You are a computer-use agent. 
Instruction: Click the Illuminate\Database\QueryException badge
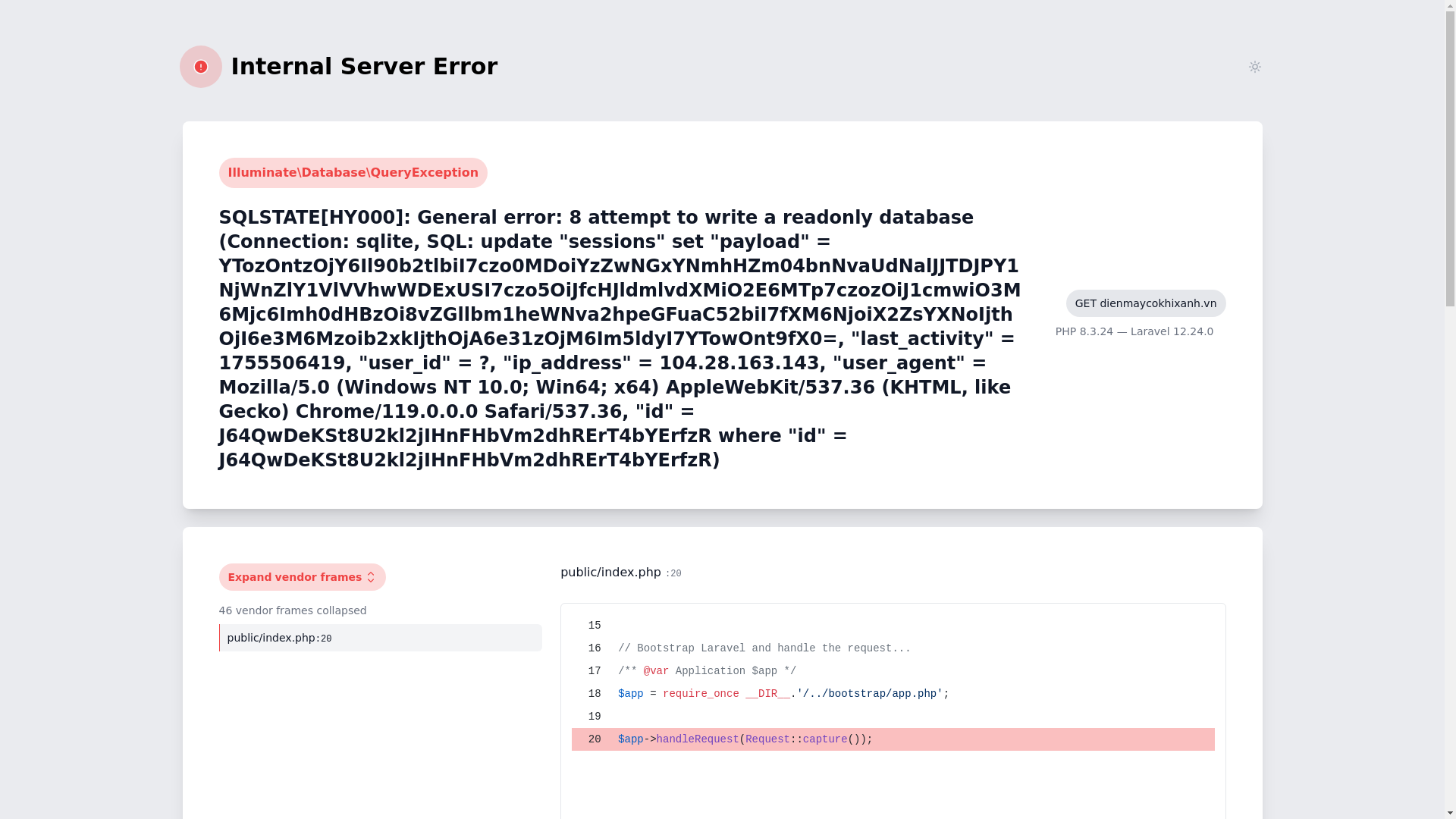pos(353,173)
